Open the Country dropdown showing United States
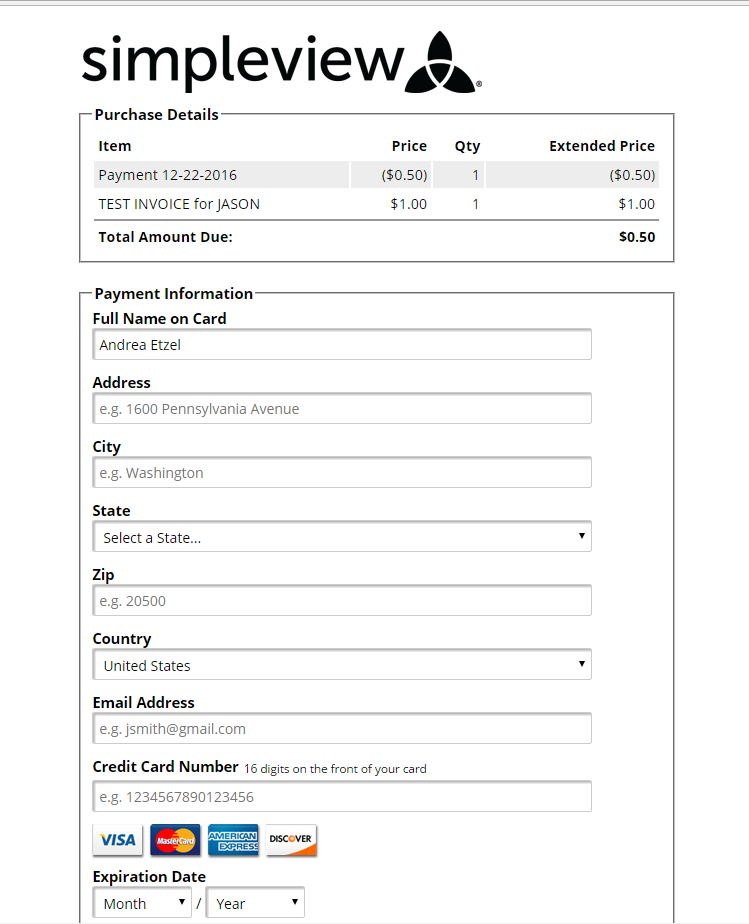This screenshot has width=749, height=924. [342, 665]
